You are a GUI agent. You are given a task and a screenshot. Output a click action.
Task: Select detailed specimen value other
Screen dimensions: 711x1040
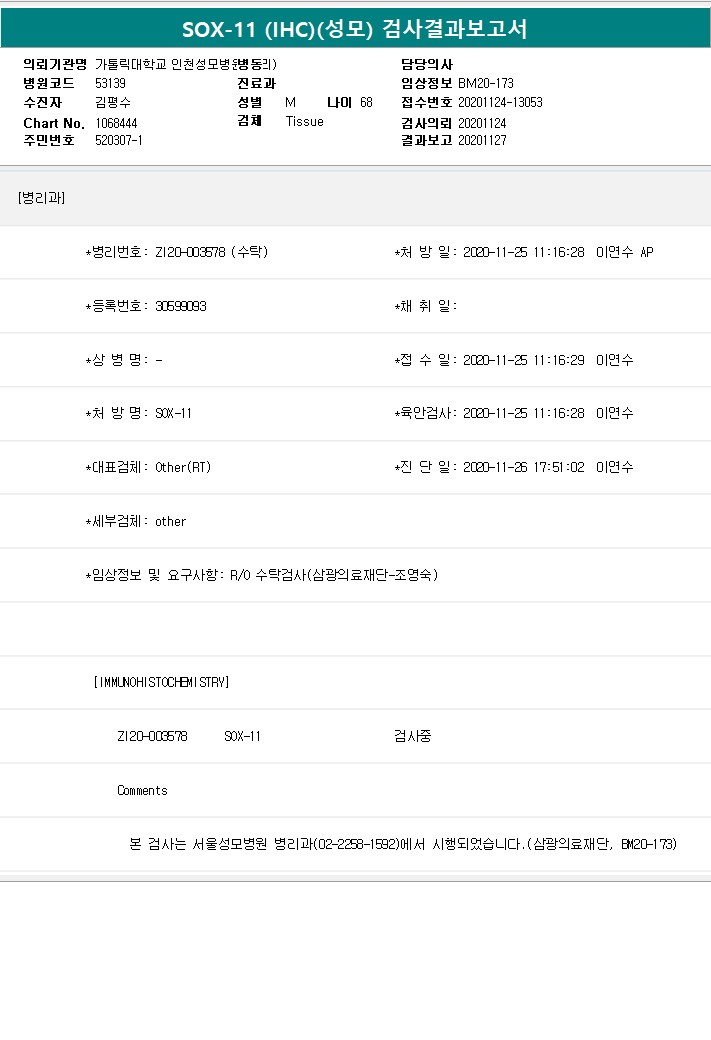click(x=170, y=521)
